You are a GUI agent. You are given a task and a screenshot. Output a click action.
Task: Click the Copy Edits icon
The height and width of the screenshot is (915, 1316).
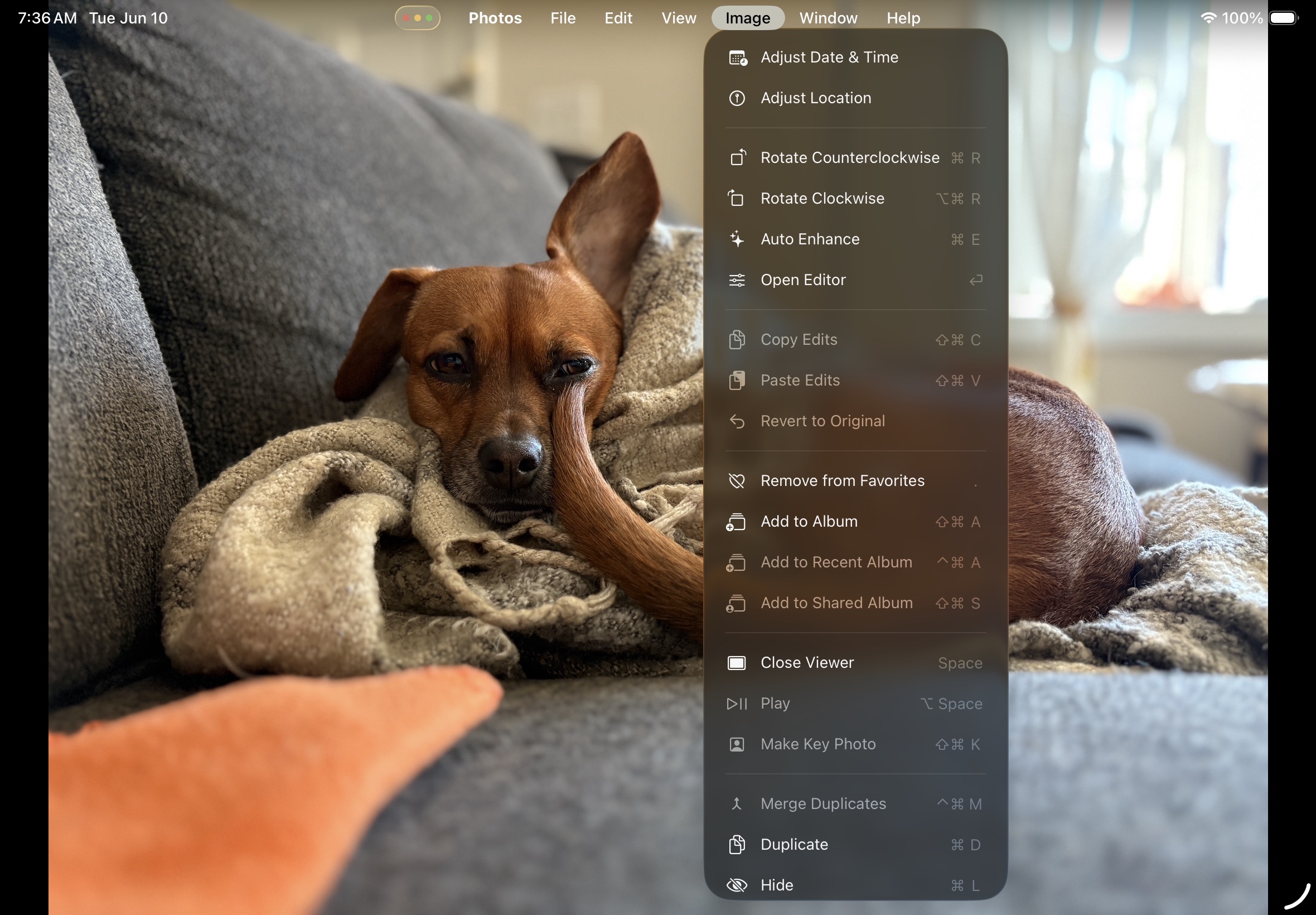point(737,340)
